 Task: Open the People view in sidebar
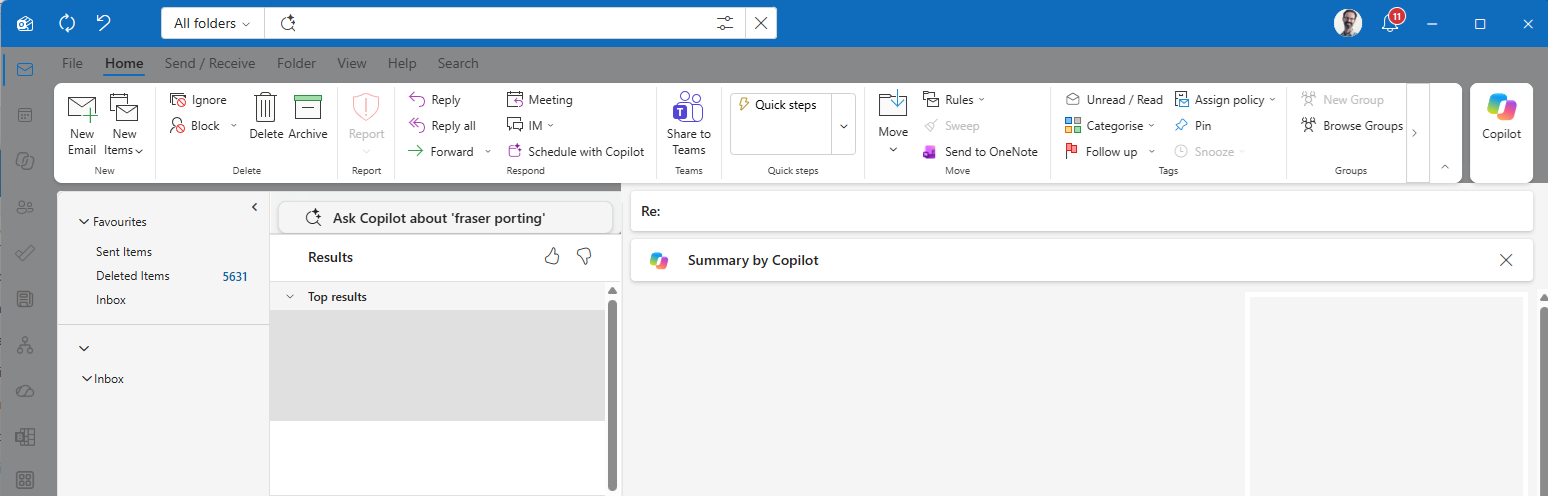25,207
